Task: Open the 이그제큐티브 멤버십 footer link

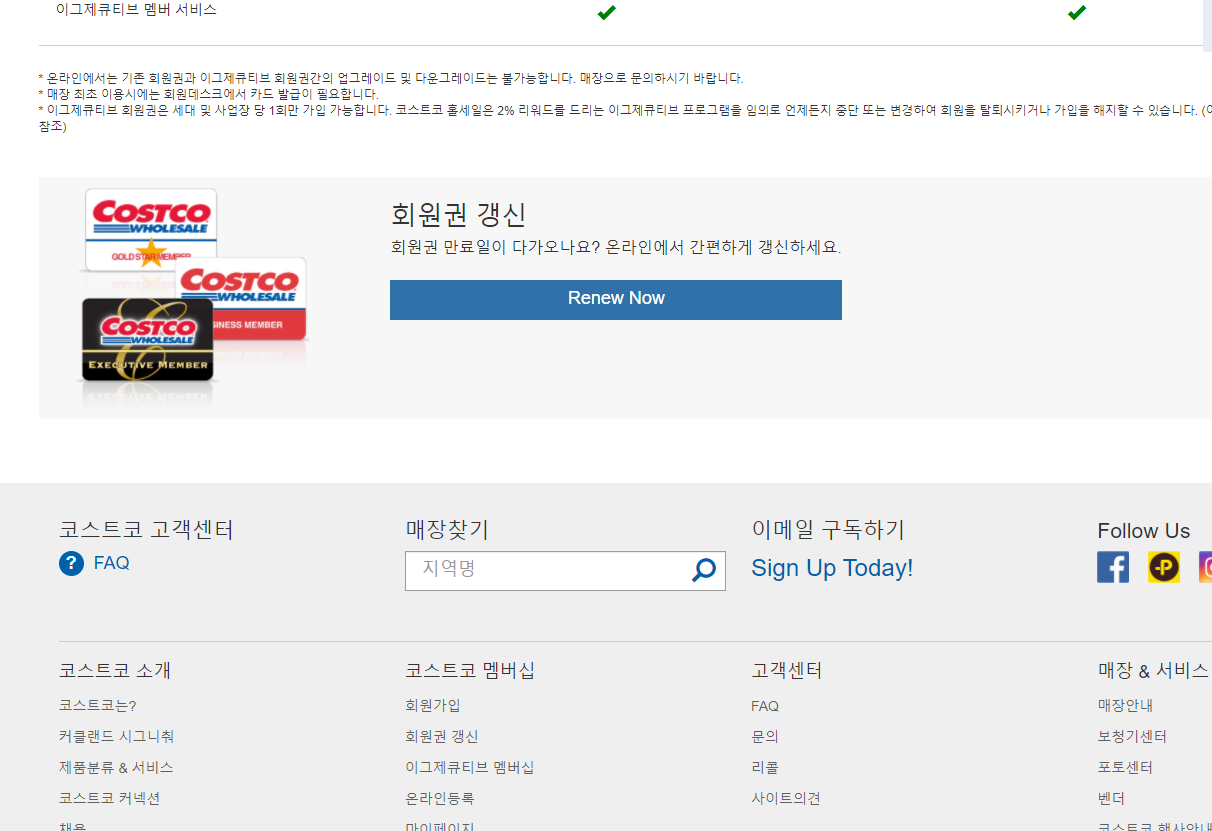Action: 470,767
